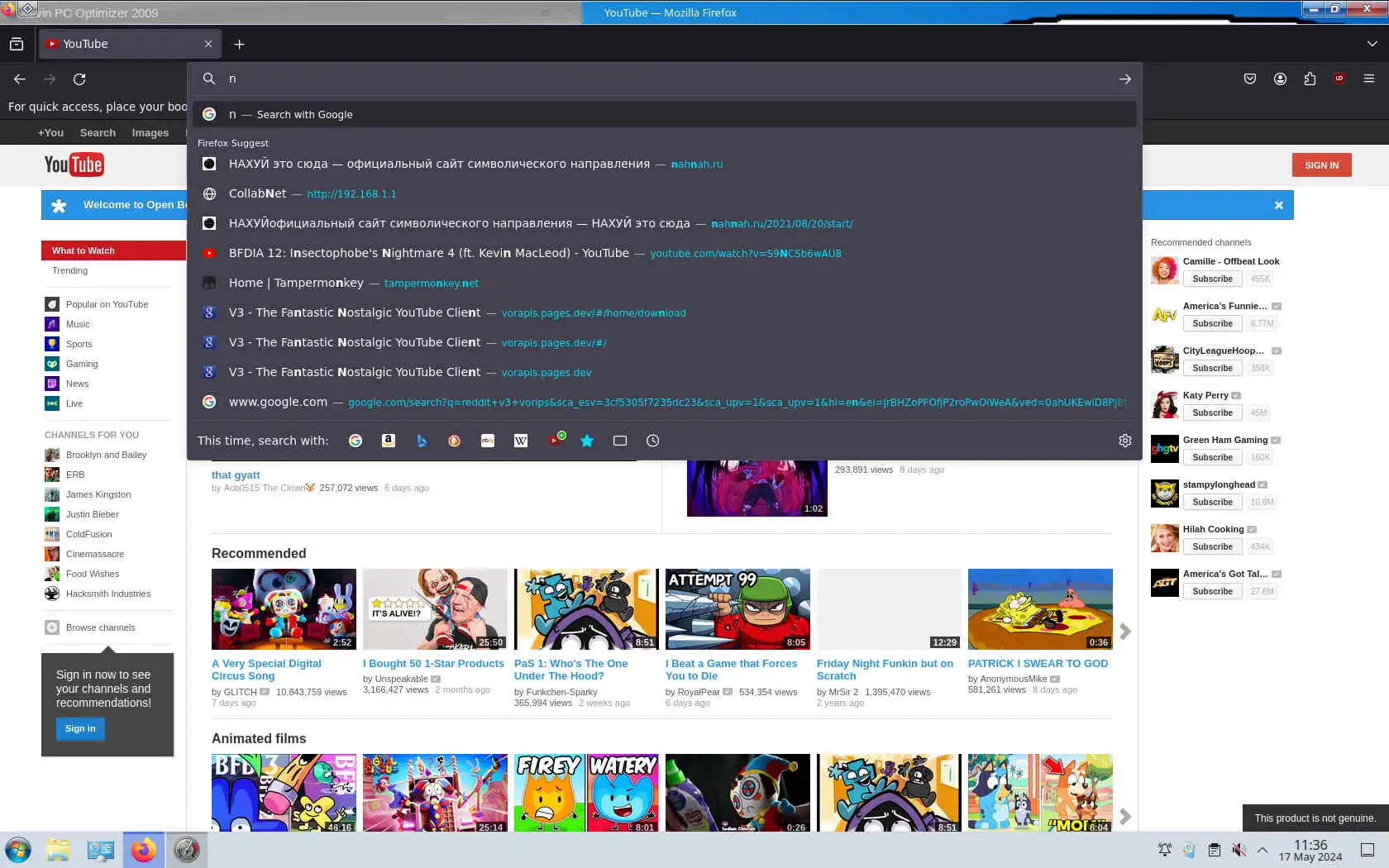The height and width of the screenshot is (868, 1389).
Task: Open the Music category in the sidebar
Action: pos(78,324)
